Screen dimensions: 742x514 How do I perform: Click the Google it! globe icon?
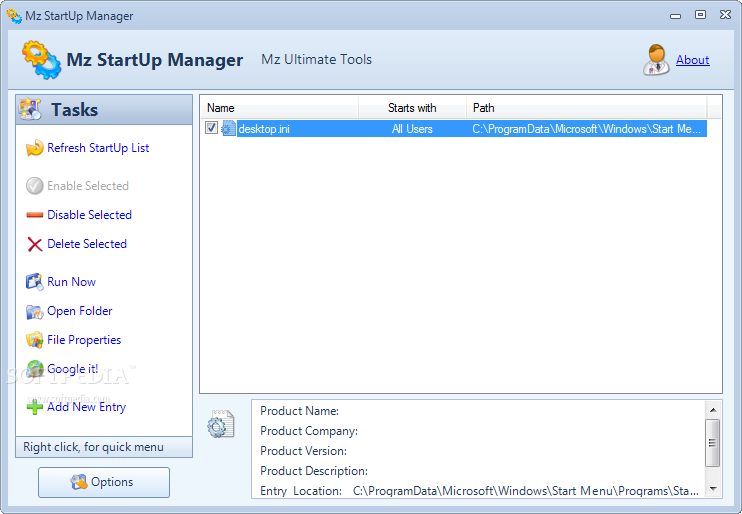[35, 369]
